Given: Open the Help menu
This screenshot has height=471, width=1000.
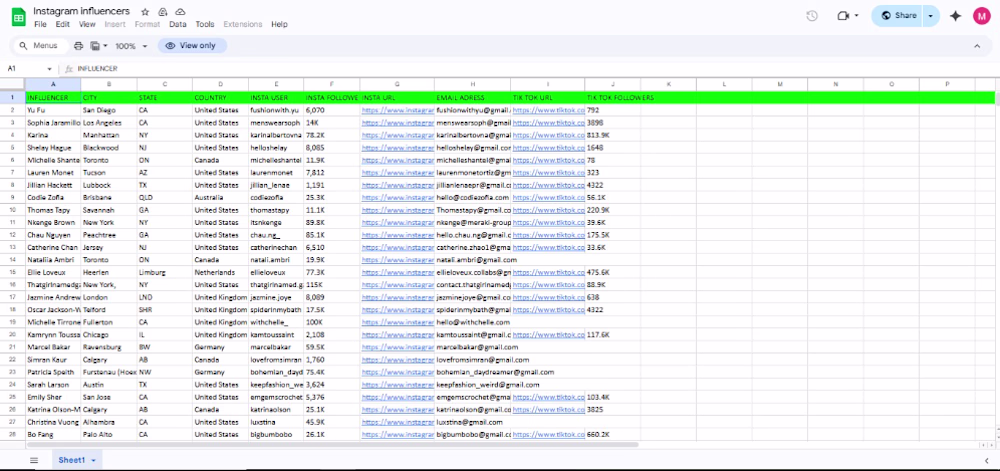Looking at the screenshot, I should coord(279,24).
